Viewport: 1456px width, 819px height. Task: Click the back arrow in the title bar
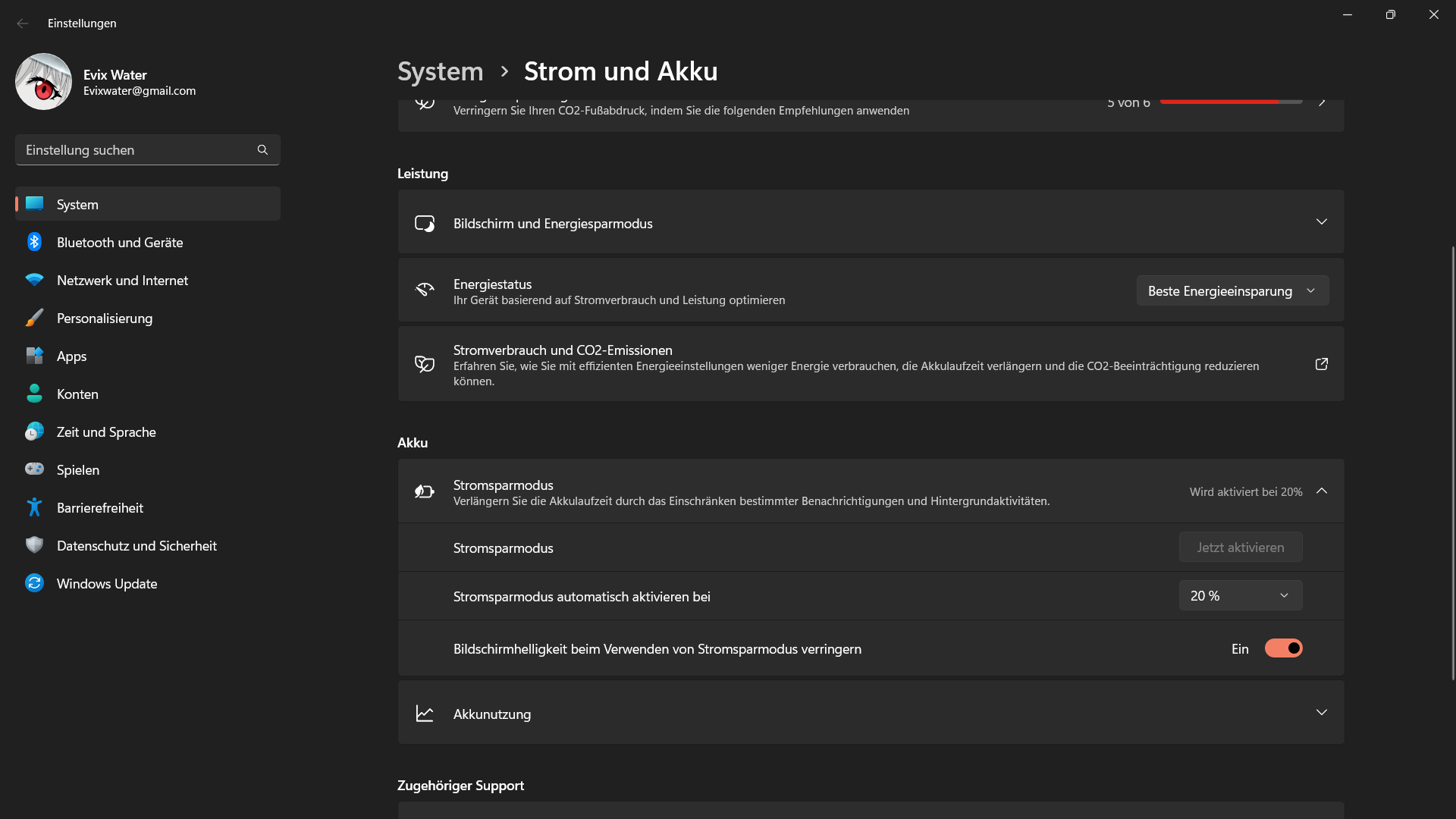pyautogui.click(x=23, y=24)
